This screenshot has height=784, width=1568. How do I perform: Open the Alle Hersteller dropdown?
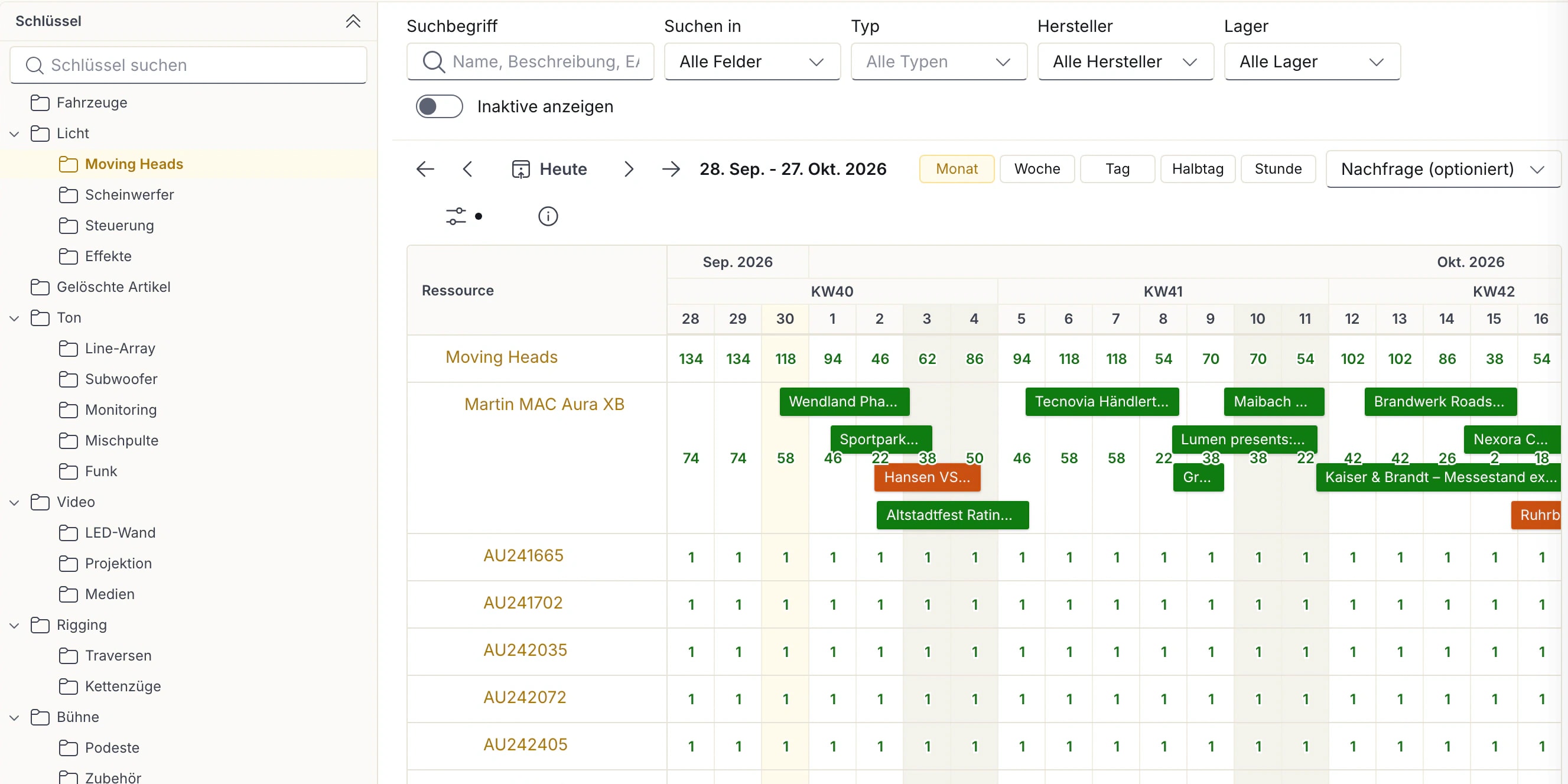pyautogui.click(x=1125, y=61)
